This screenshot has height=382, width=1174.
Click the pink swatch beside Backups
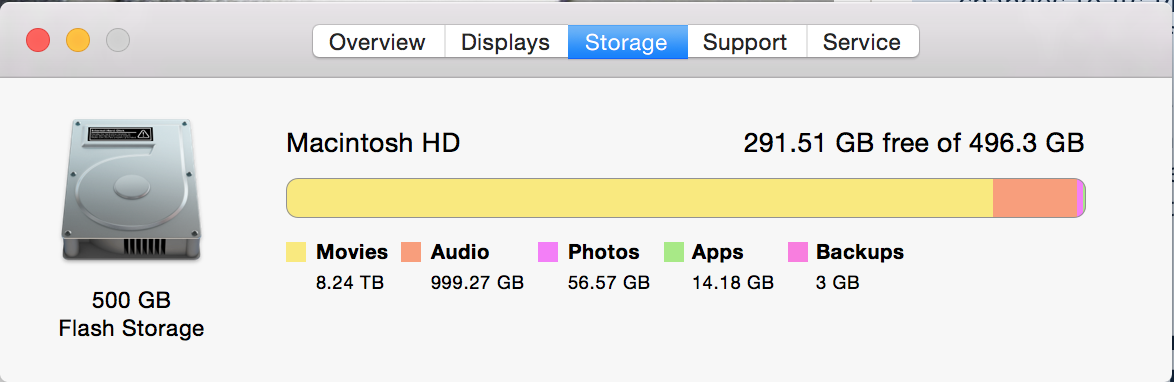pos(798,252)
